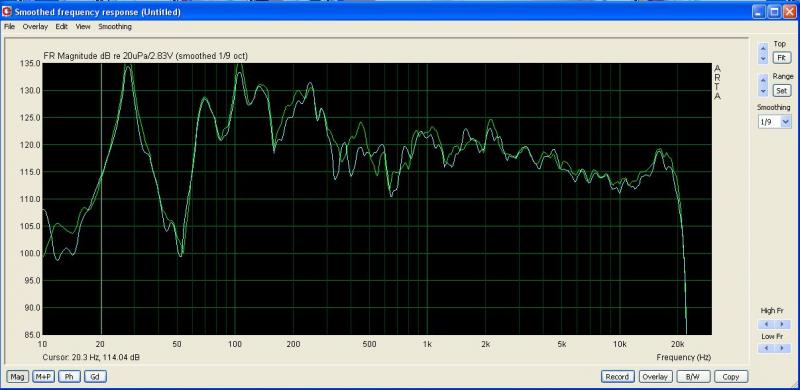Move Low Fr limit right
Image resolution: width=800 pixels, height=390 pixels.
point(782,348)
